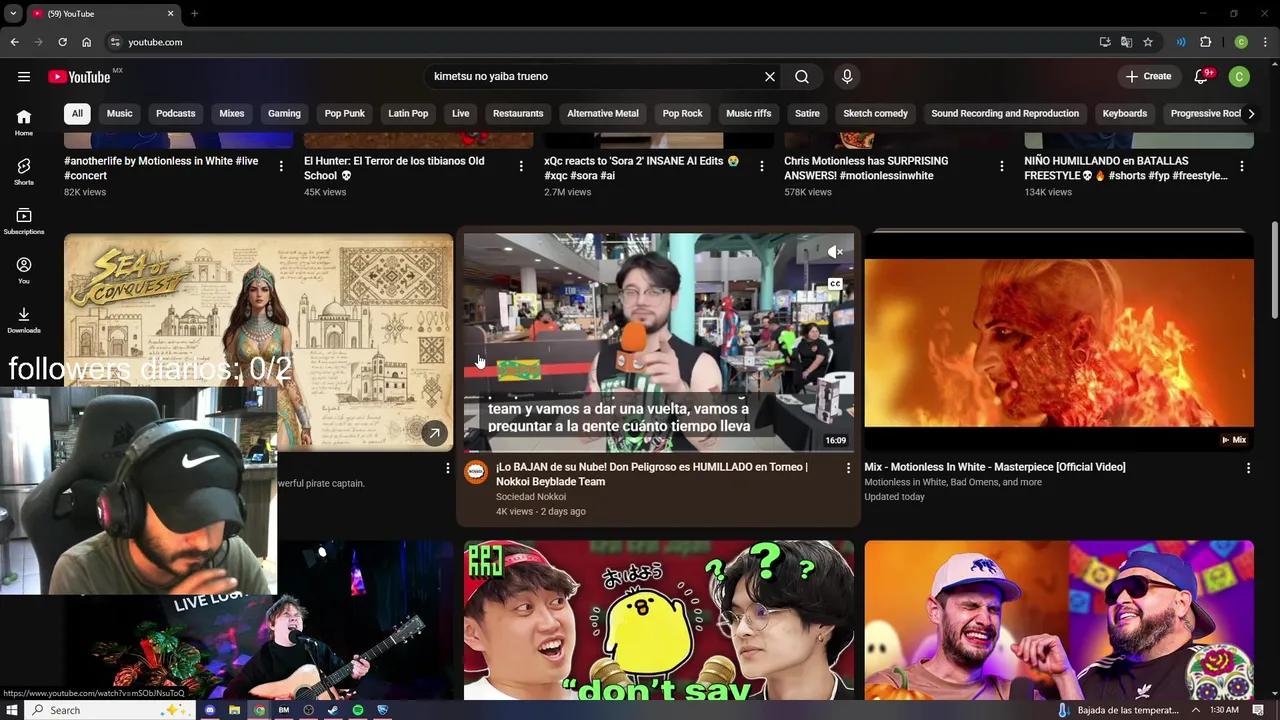Open options for the Chris Motionless video
The height and width of the screenshot is (720, 1280).
(1001, 166)
